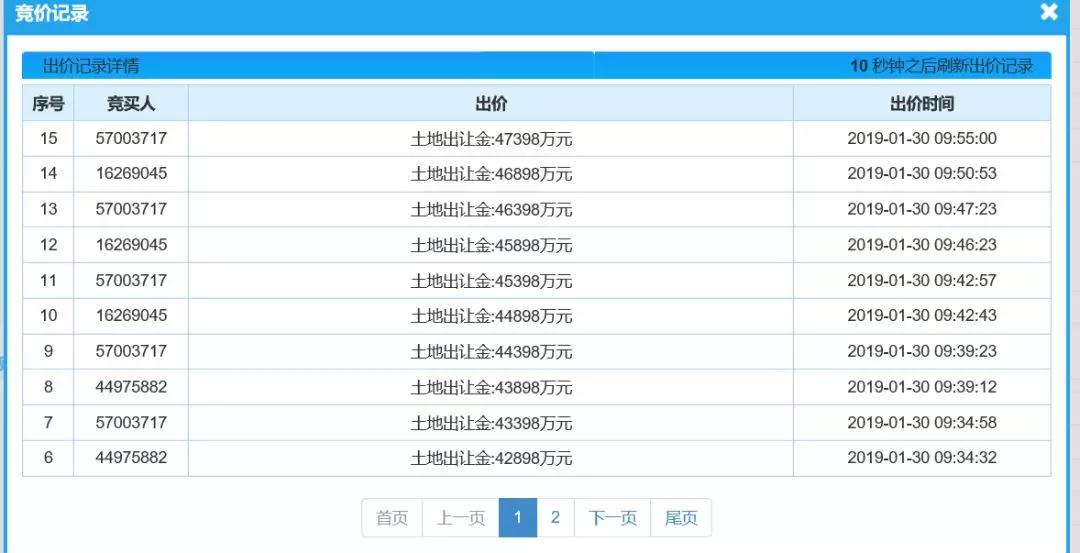
Task: Select the row with bid 42898万元
Action: coord(491,458)
